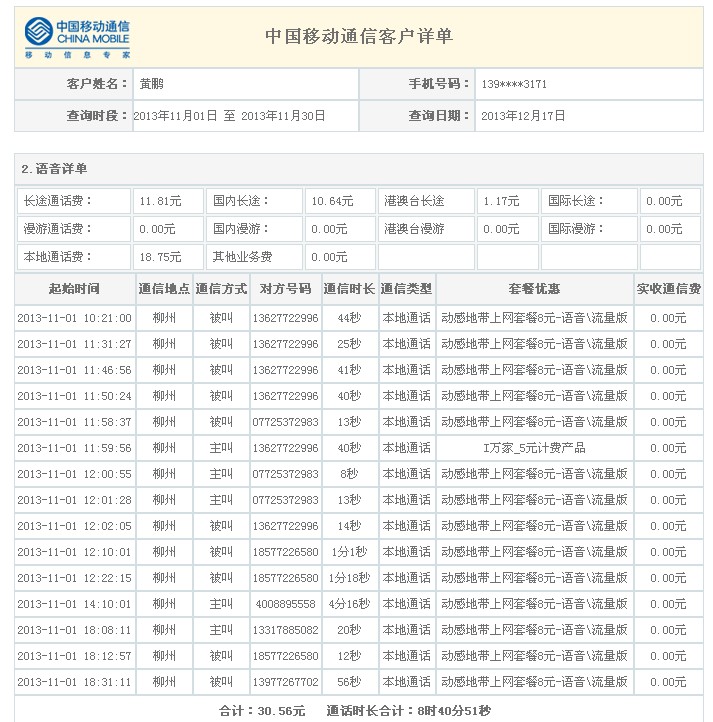Click duration 1分1秒 in the 12:10:01 row
The image size is (713, 722).
(349, 552)
